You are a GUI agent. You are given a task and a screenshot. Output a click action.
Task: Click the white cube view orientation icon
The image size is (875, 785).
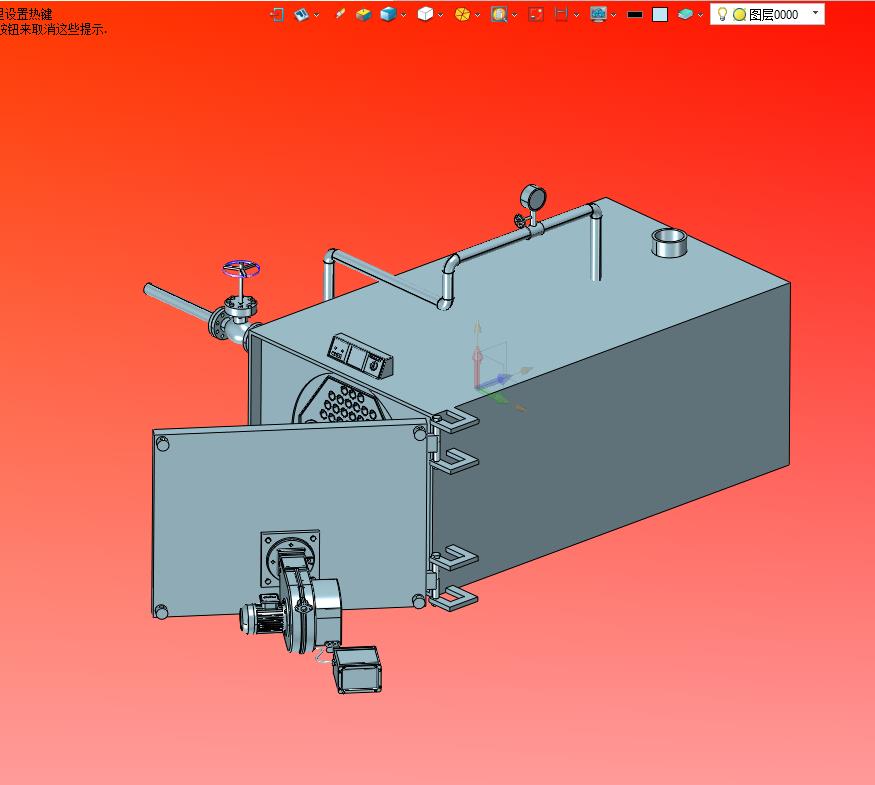coord(425,15)
